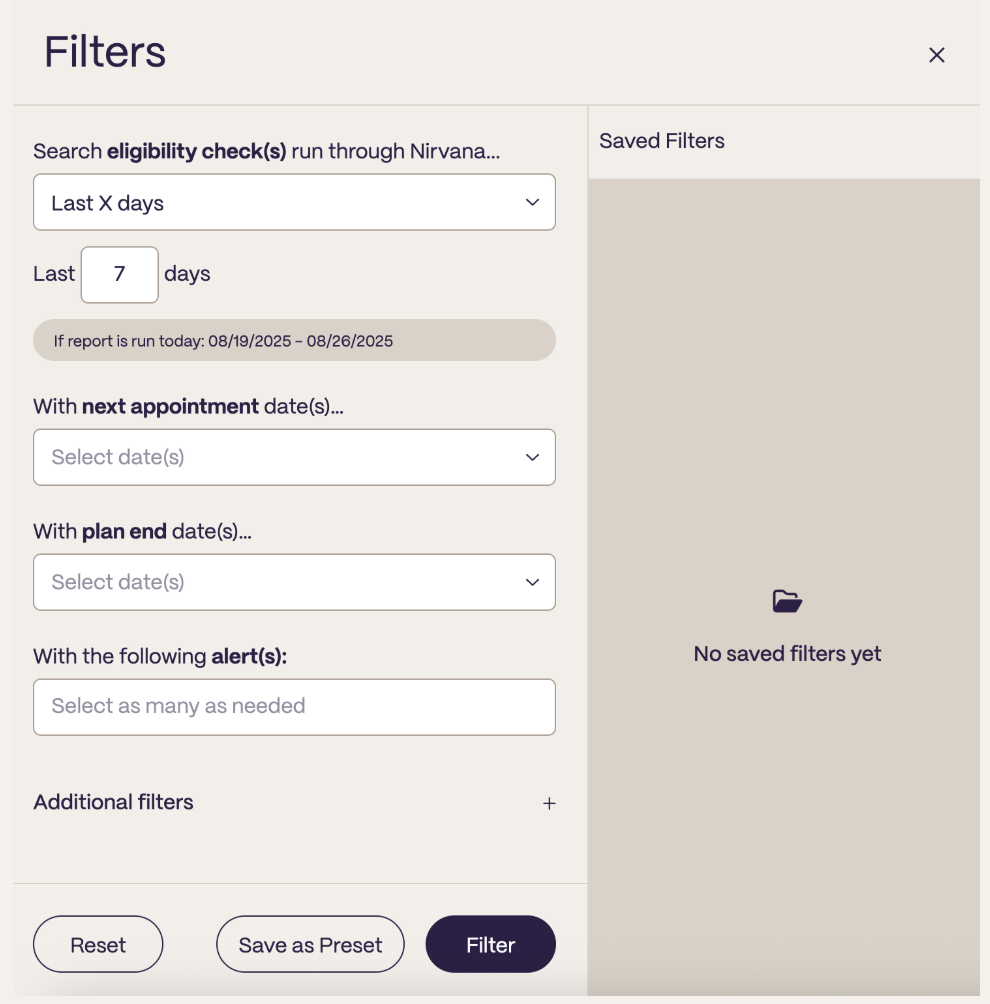Click the plus icon beside Additional filters
Image resolution: width=990 pixels, height=1004 pixels.
pos(549,803)
